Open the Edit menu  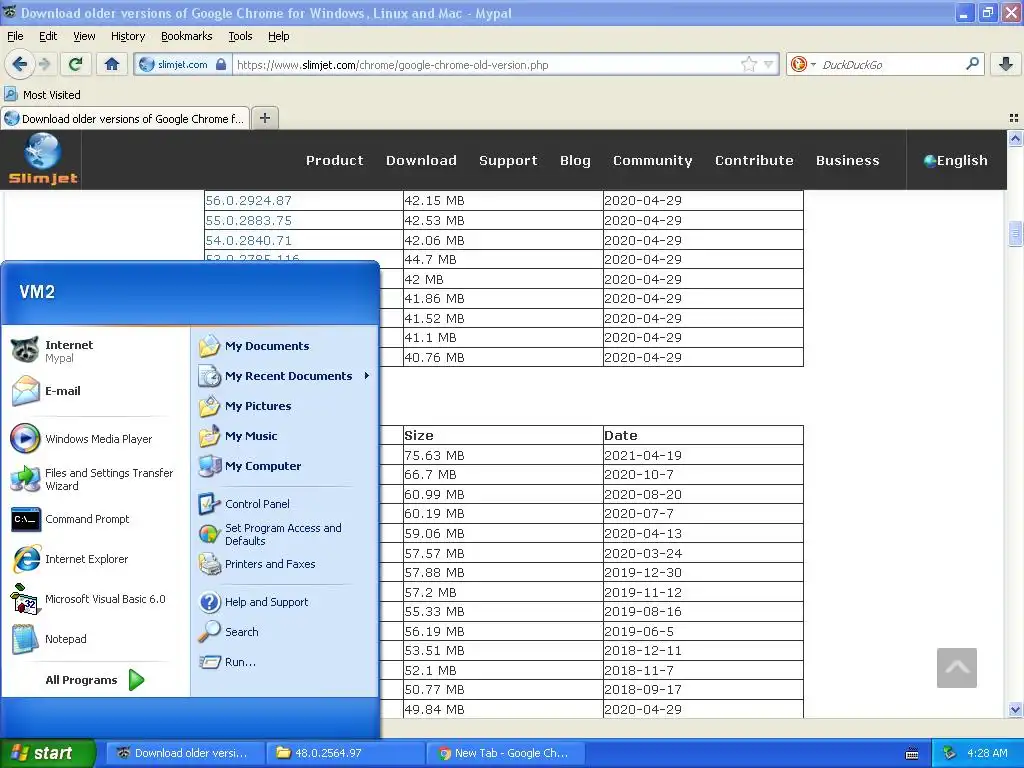(48, 36)
